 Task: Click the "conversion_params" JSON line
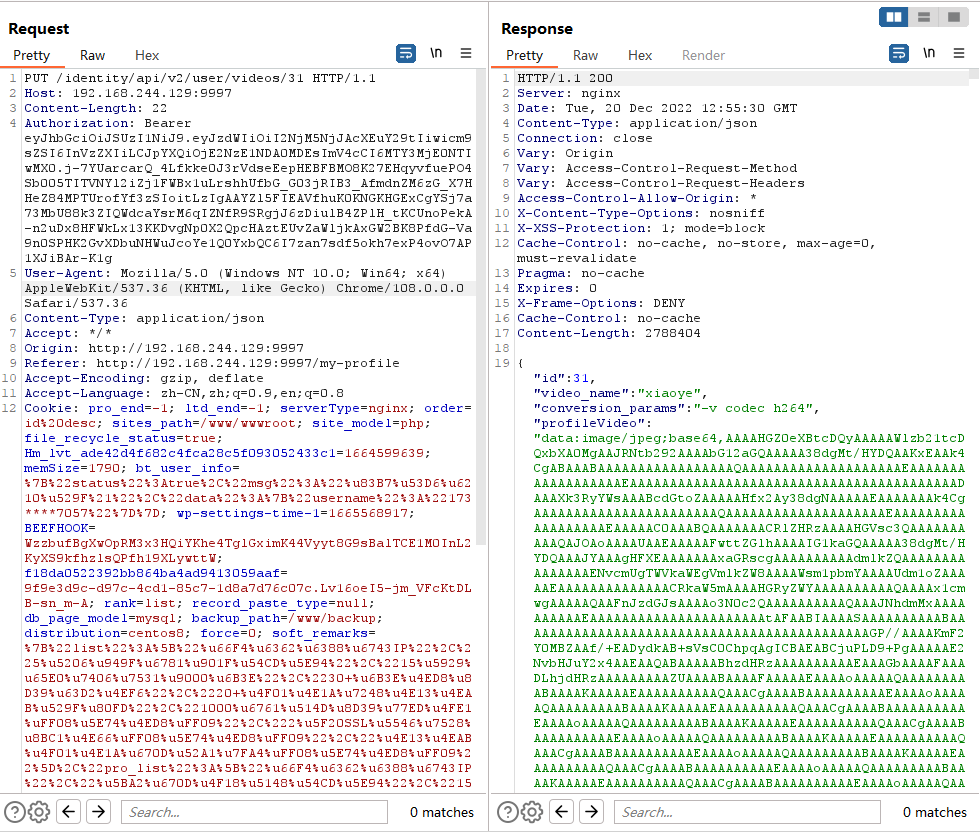point(676,408)
